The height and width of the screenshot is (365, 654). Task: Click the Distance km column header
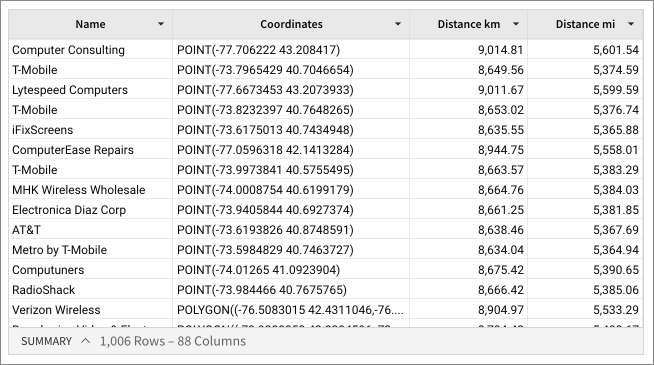pyautogui.click(x=468, y=24)
